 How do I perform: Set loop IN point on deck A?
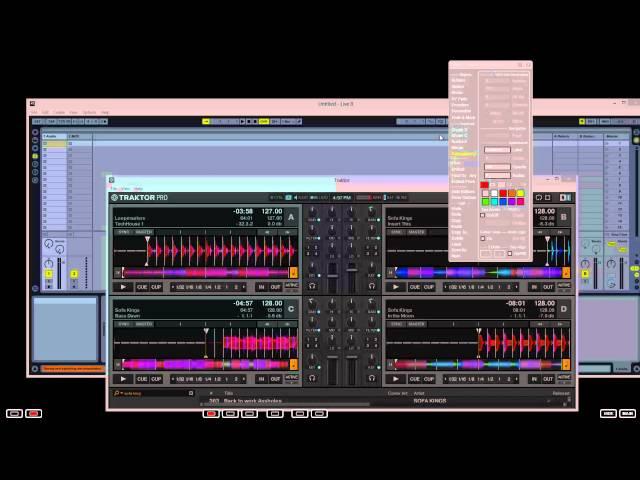261,287
